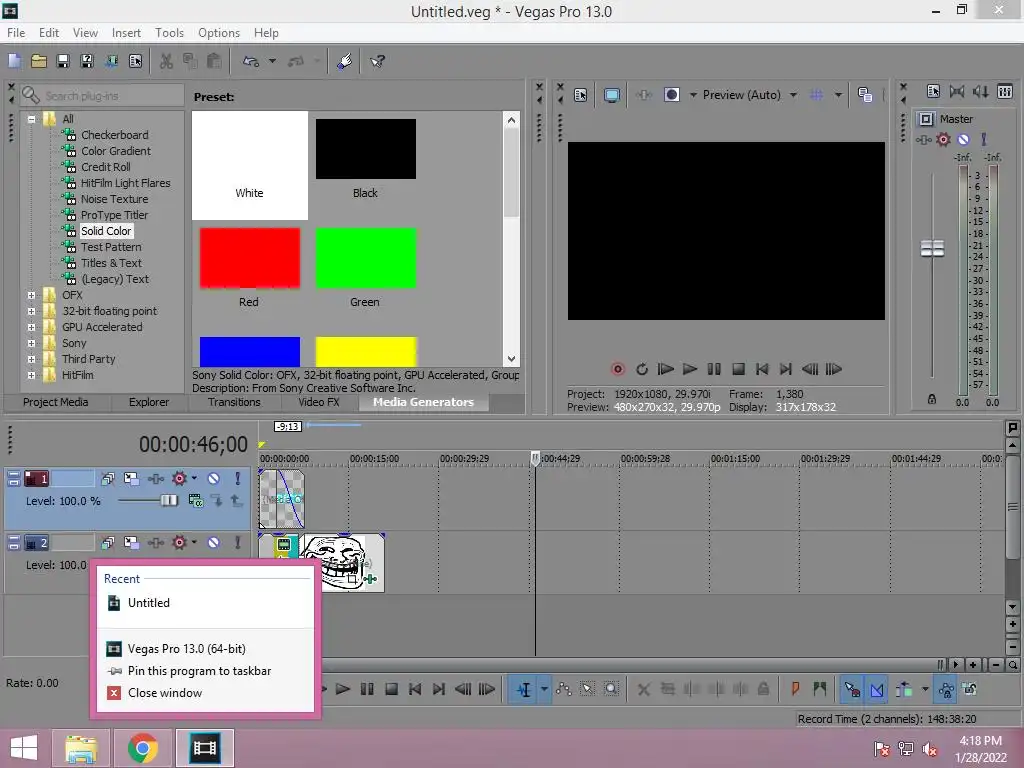Open File Explorer from the taskbar
Screen dimensions: 1024x768
point(81,748)
